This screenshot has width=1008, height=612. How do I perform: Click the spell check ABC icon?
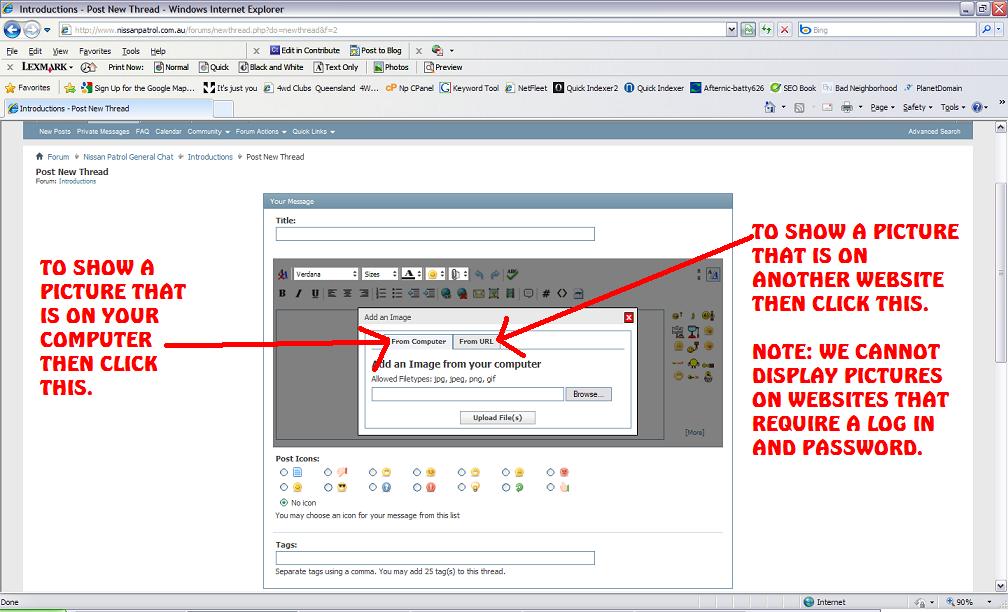coord(512,274)
